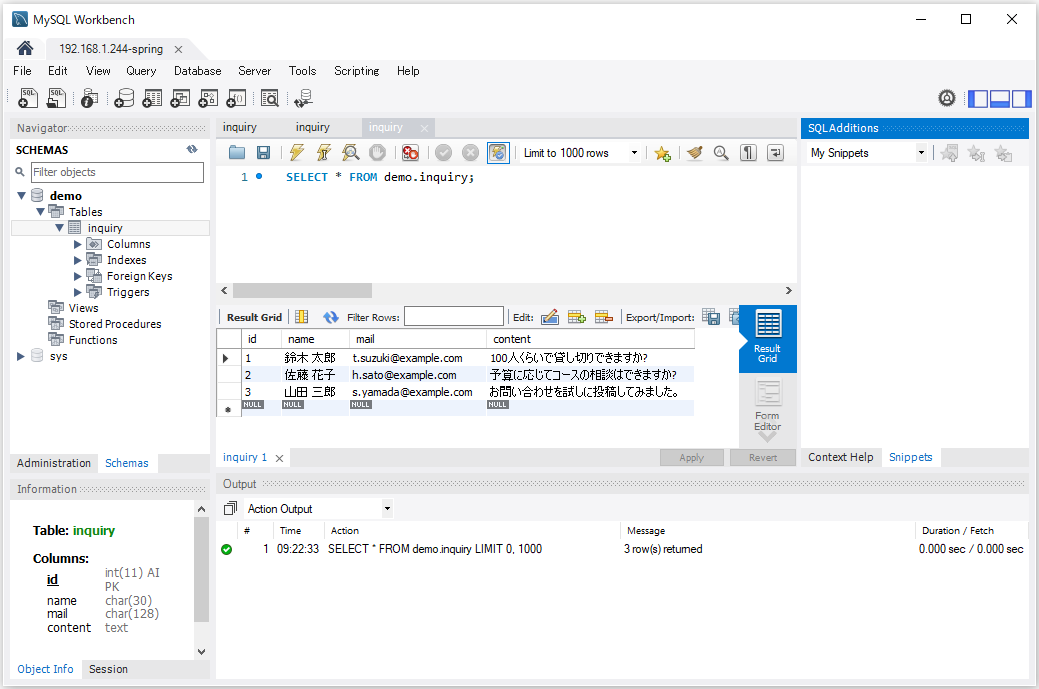Click the Filter Rows input field
Image resolution: width=1039 pixels, height=689 pixels.
[x=454, y=317]
